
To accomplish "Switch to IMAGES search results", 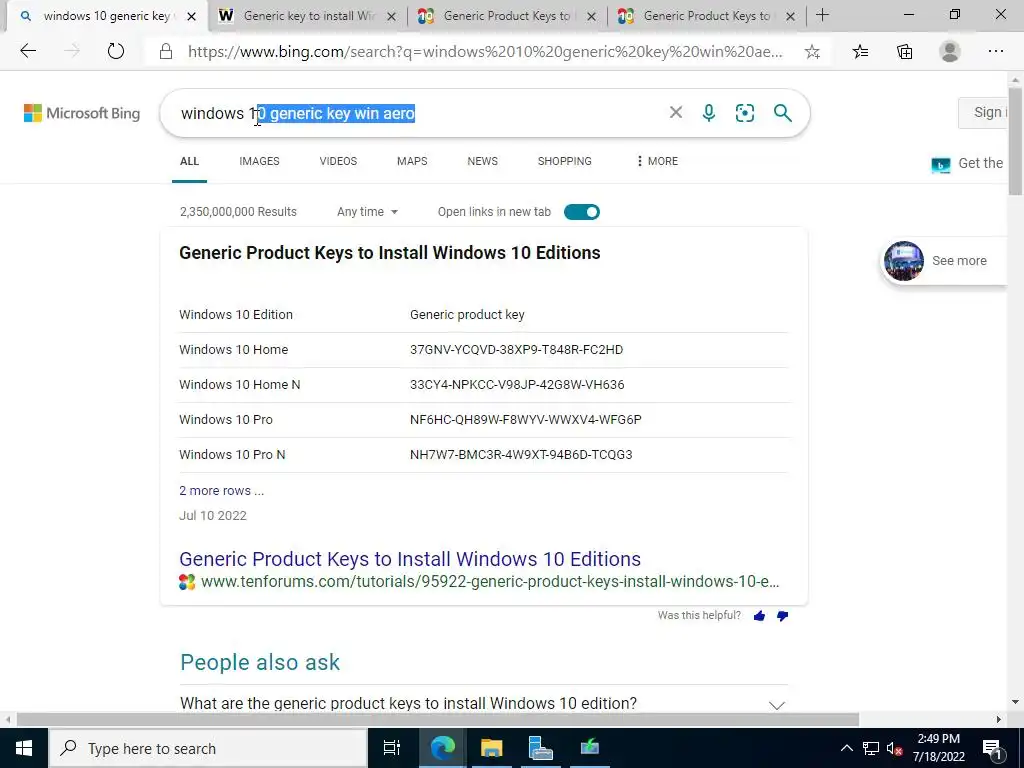I will click(259, 161).
